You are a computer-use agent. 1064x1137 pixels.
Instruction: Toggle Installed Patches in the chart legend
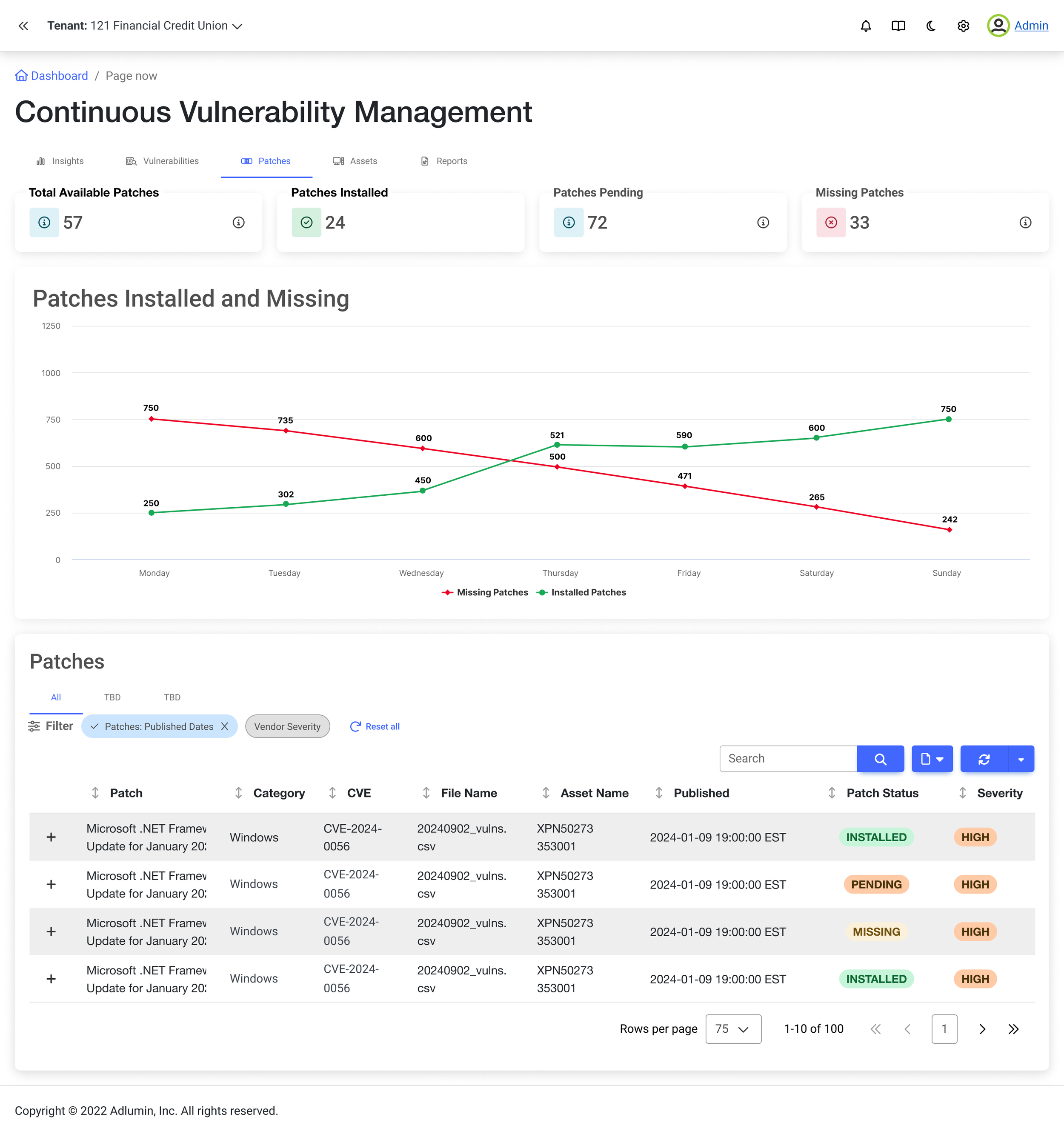(581, 592)
